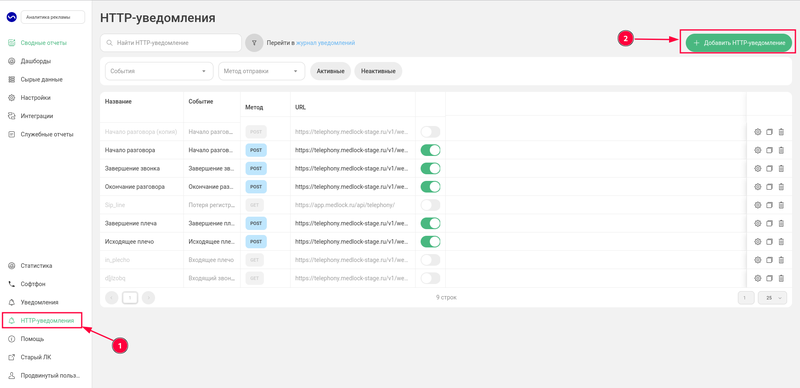The height and width of the screenshot is (388, 800).
Task: Click the page number input in pagination
Action: 745,298
